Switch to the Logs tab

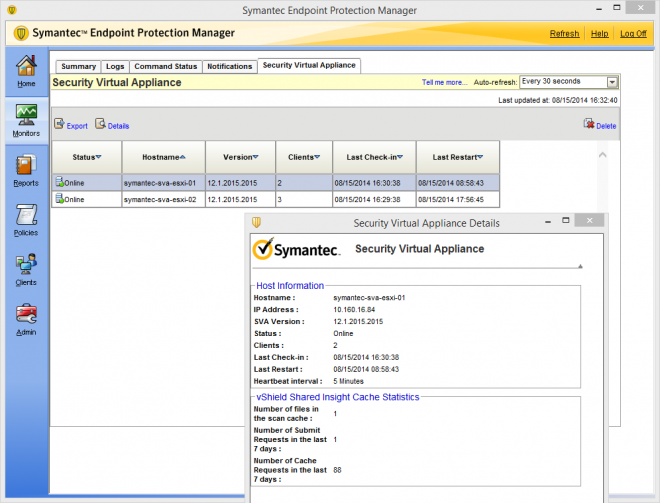tap(115, 67)
